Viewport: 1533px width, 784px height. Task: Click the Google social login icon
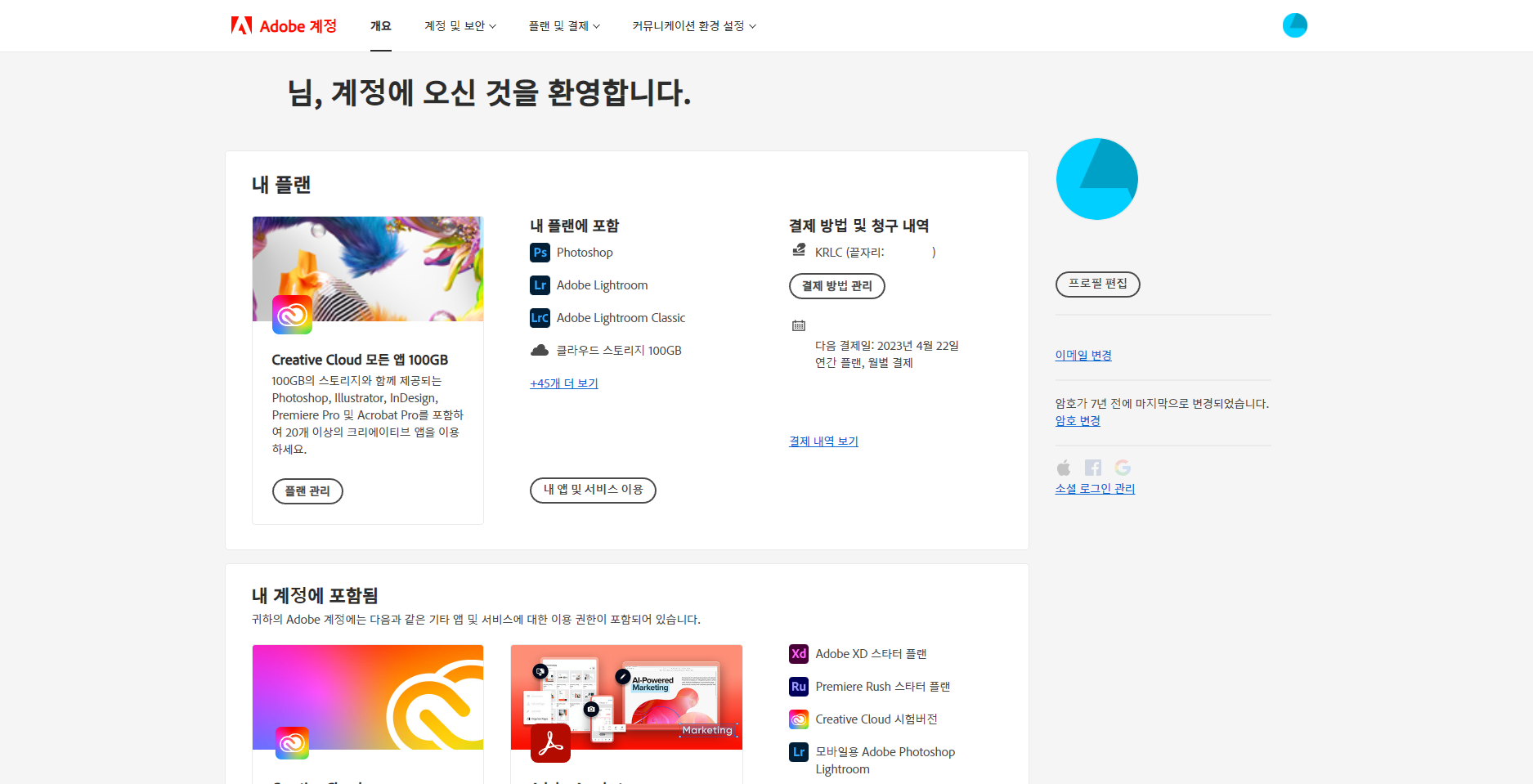pyautogui.click(x=1123, y=468)
